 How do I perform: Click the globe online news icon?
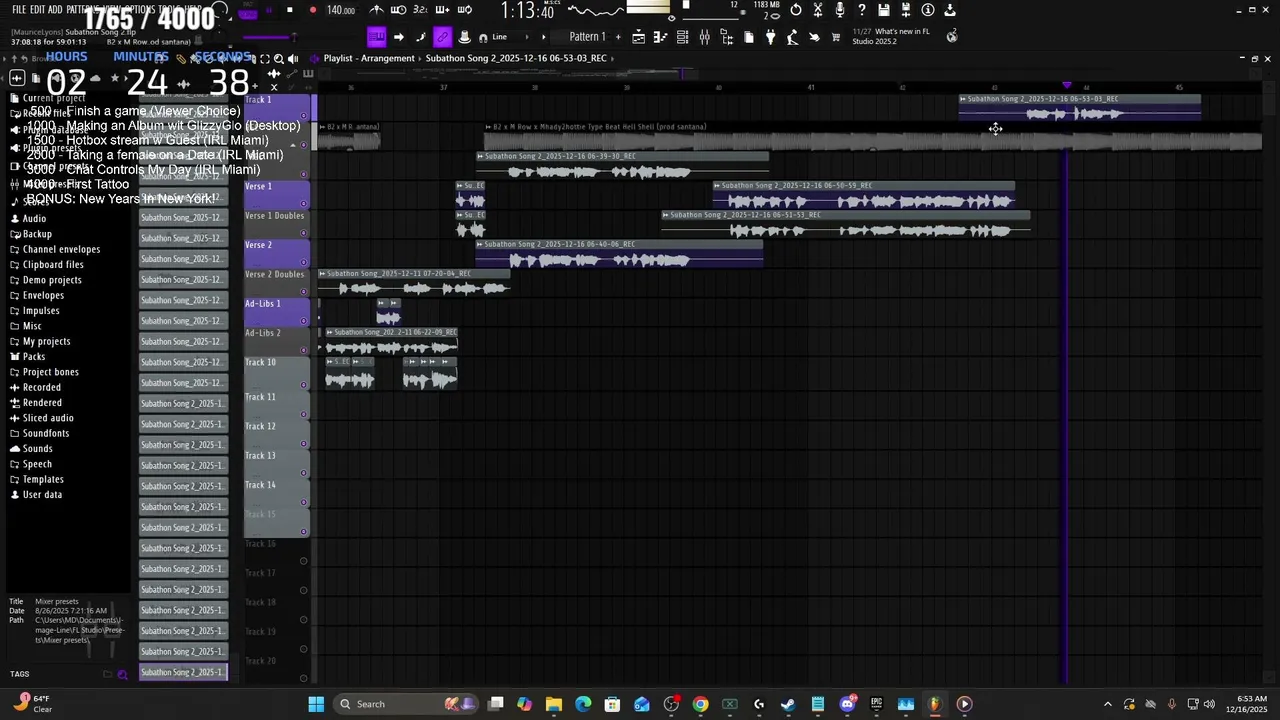951,35
